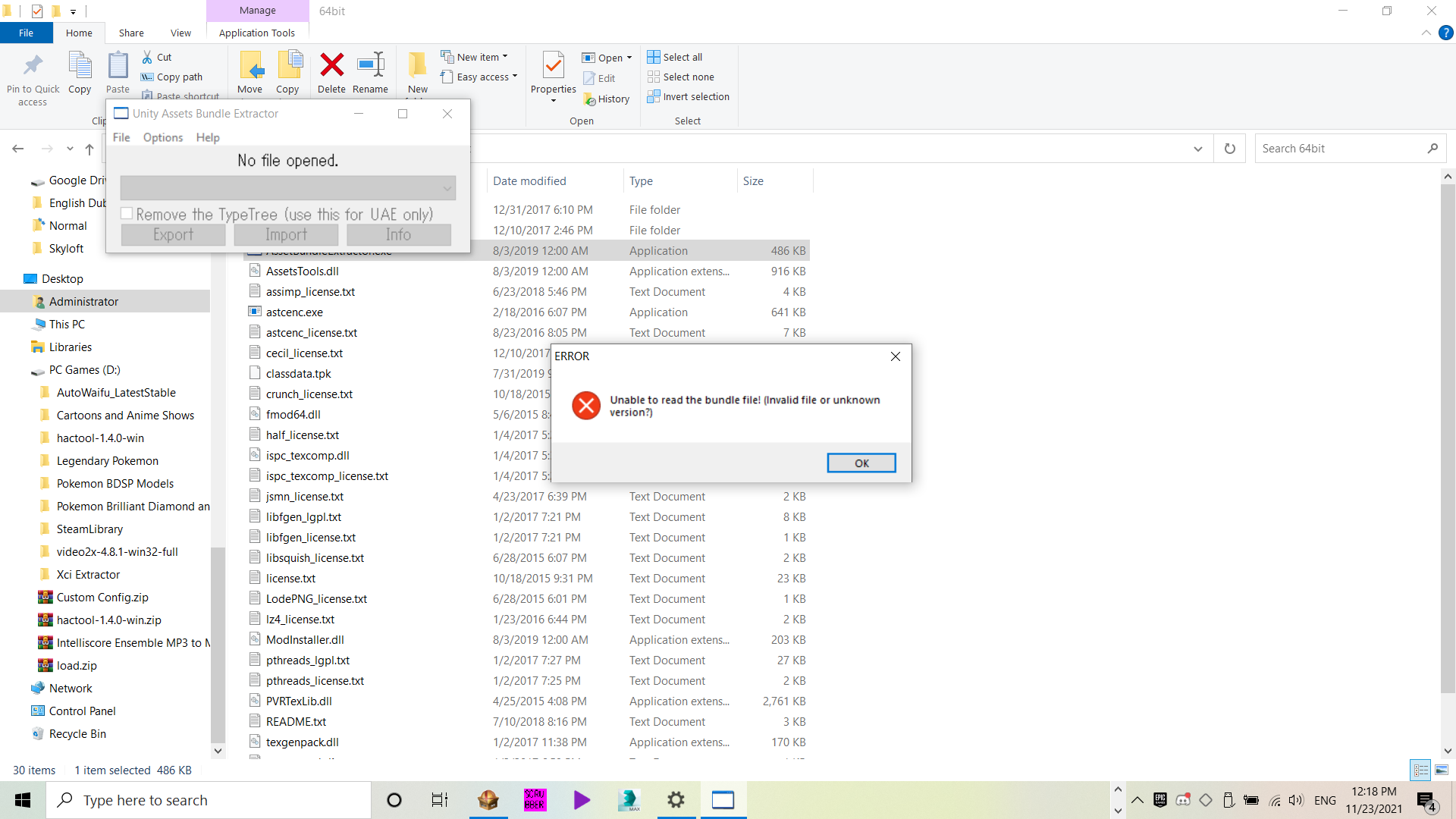Click OK on the bundle read error
Viewport: 1456px width, 819px height.
pos(861,463)
